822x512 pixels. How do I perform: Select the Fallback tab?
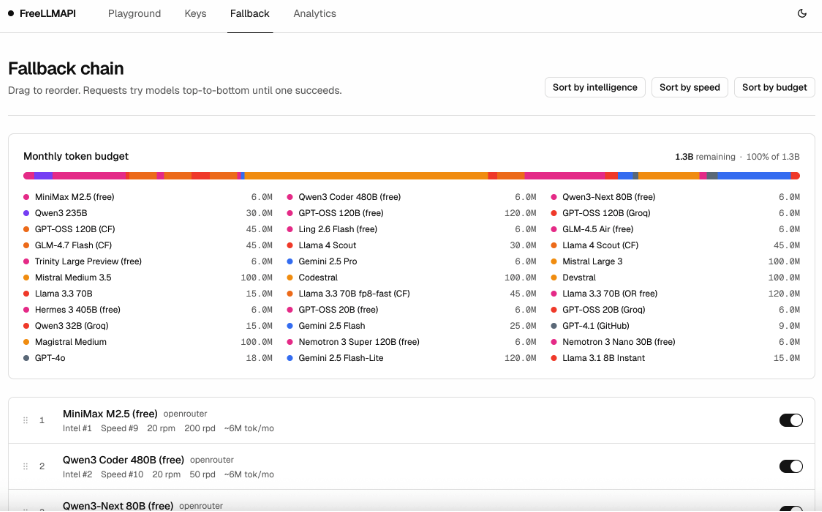[250, 14]
